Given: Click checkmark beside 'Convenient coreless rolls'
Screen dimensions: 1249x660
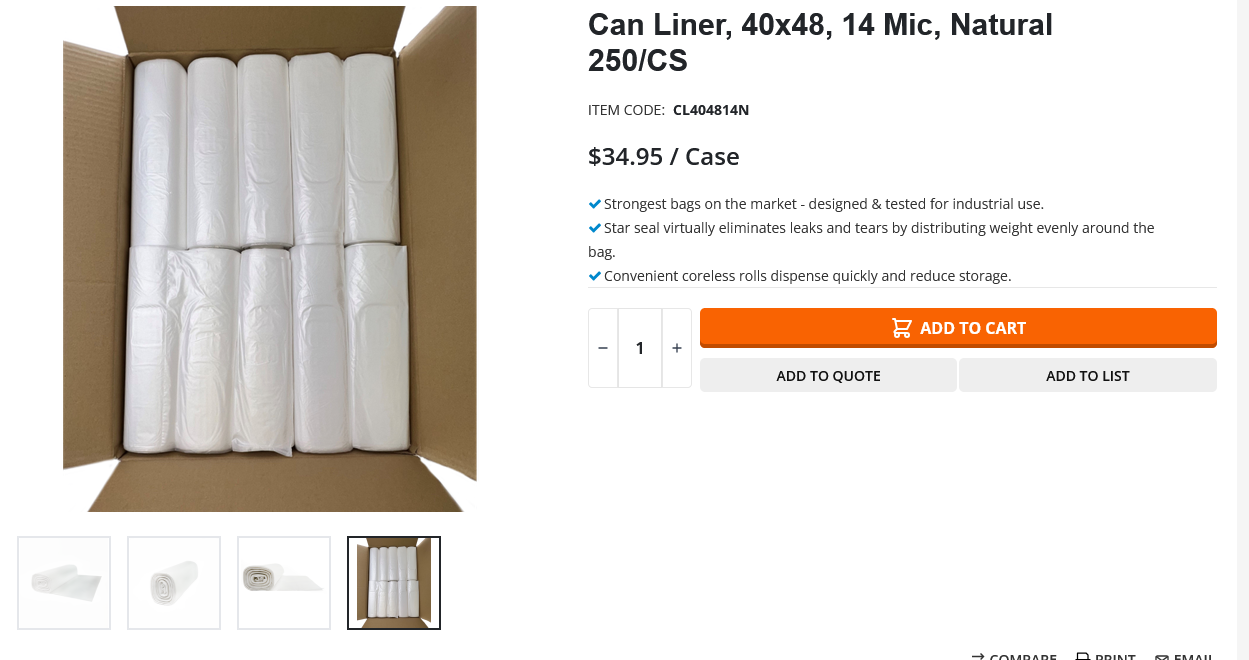Looking at the screenshot, I should click(595, 276).
